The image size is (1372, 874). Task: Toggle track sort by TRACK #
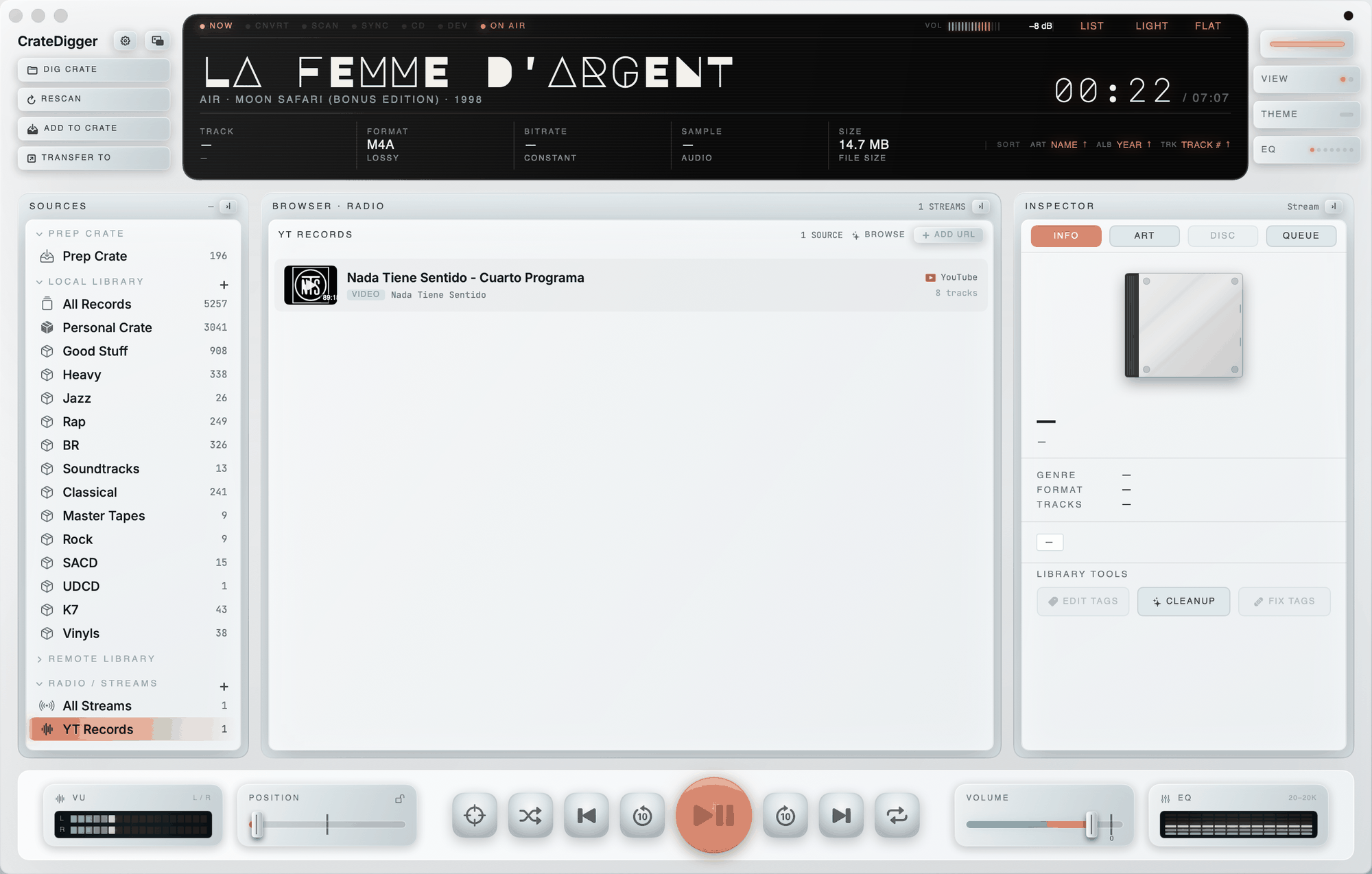click(x=1205, y=145)
